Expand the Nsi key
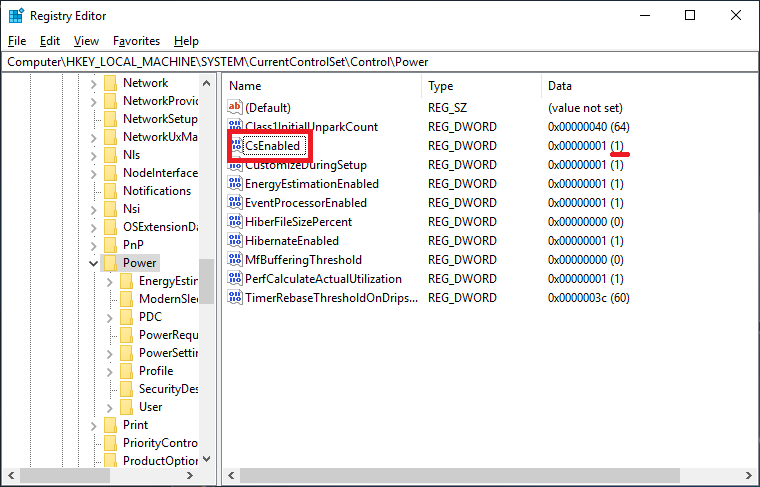This screenshot has height=487, width=760. click(x=94, y=209)
